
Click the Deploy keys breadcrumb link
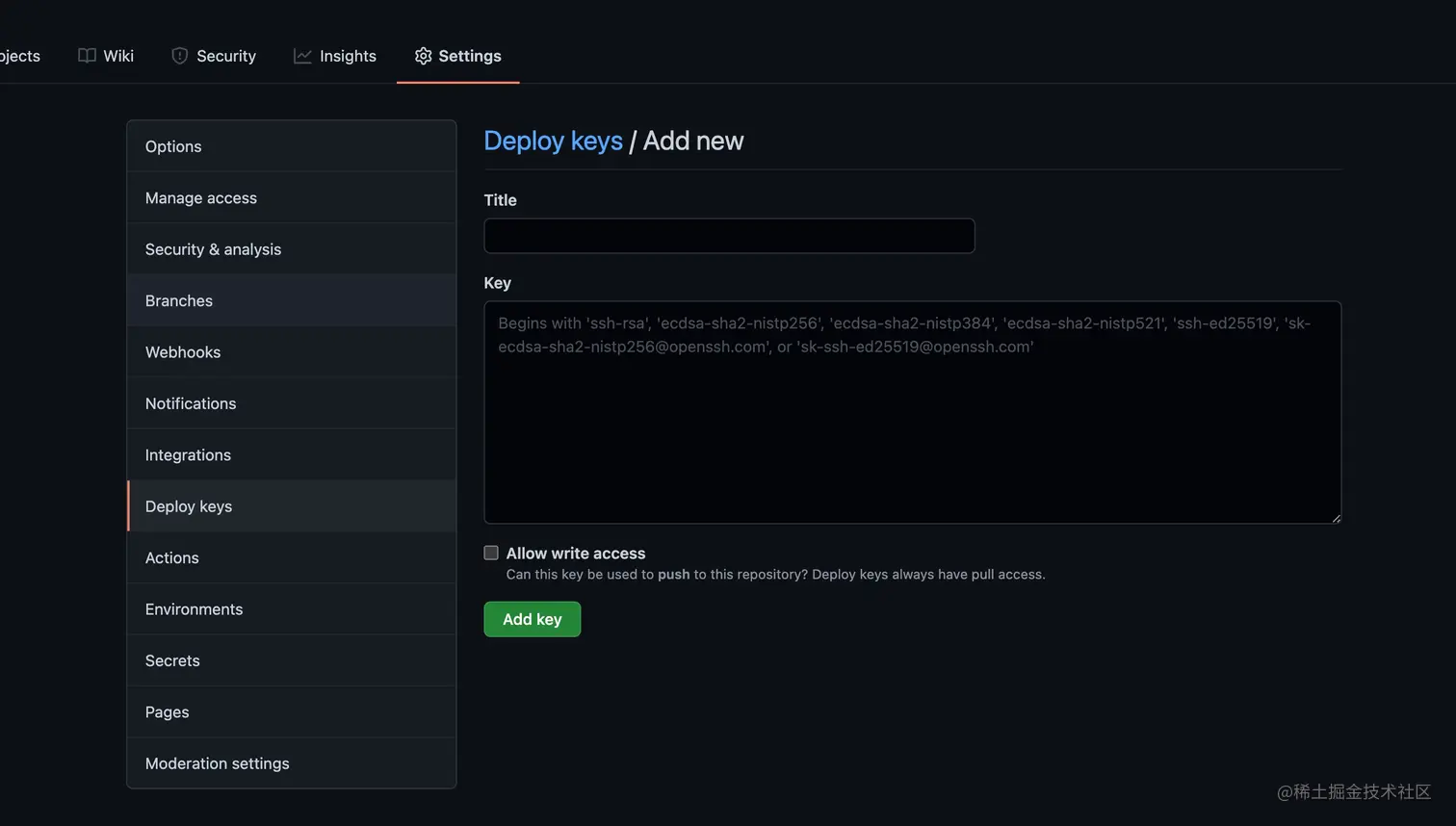(553, 141)
